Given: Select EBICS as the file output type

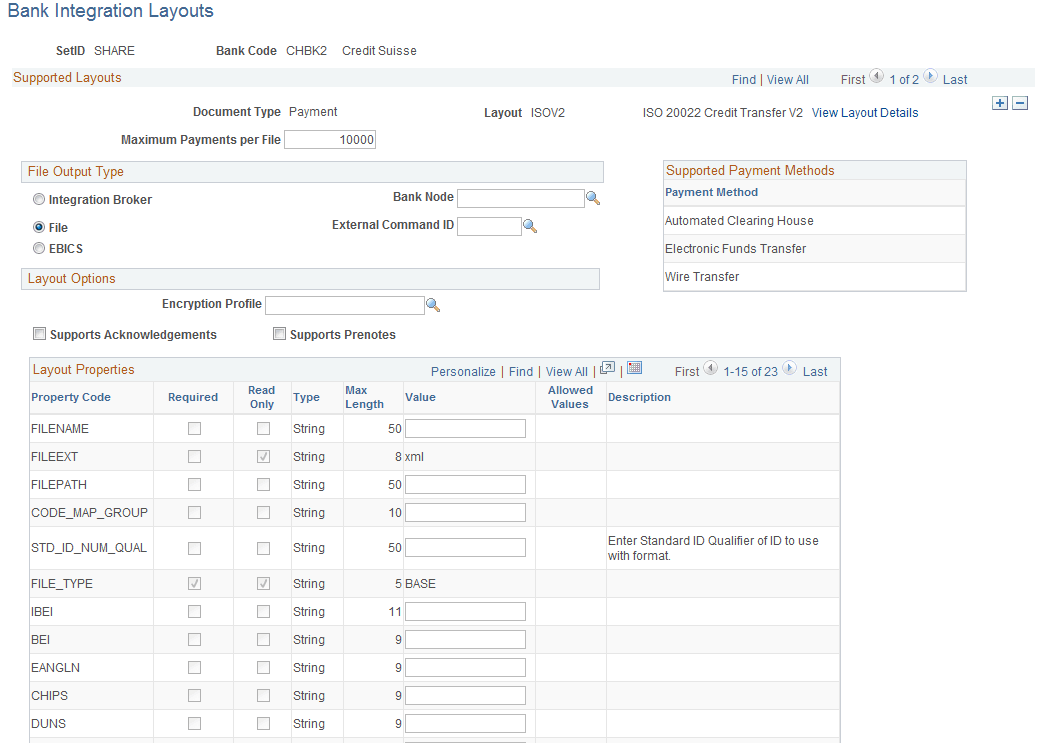Looking at the screenshot, I should tap(38, 248).
